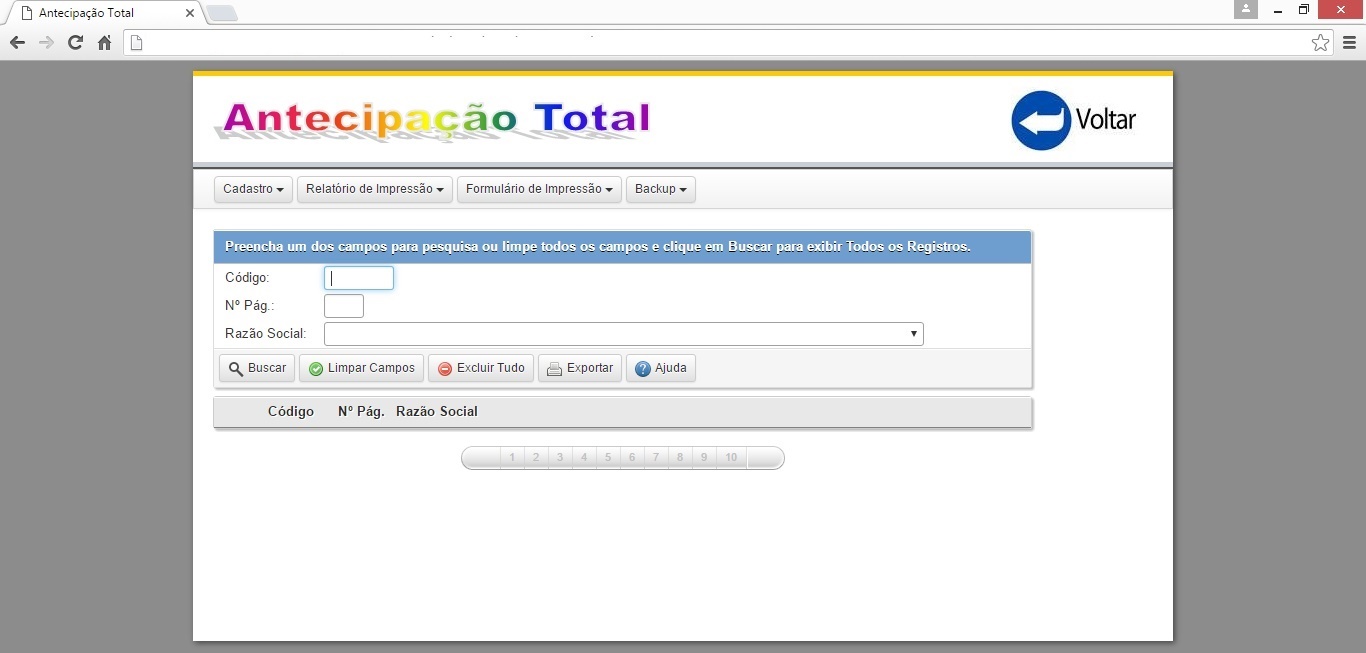Focus the Código input field
The width and height of the screenshot is (1366, 653).
tap(359, 278)
